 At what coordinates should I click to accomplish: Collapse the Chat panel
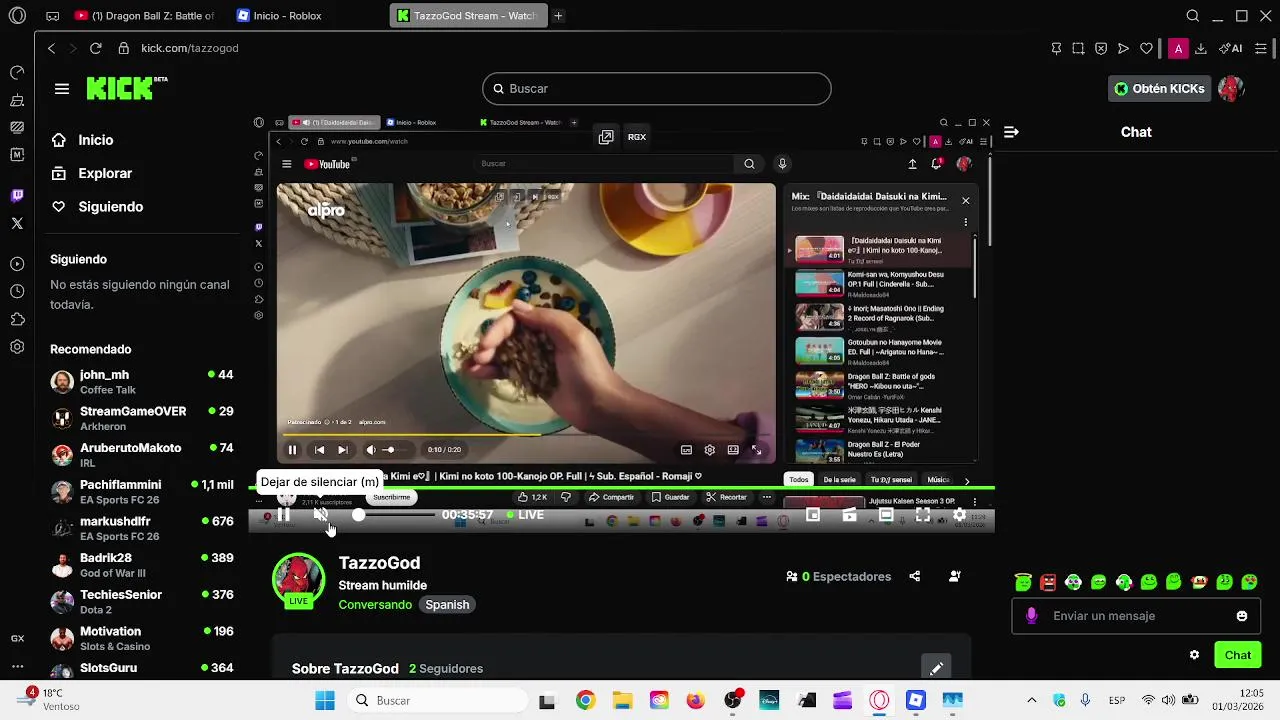click(1011, 132)
